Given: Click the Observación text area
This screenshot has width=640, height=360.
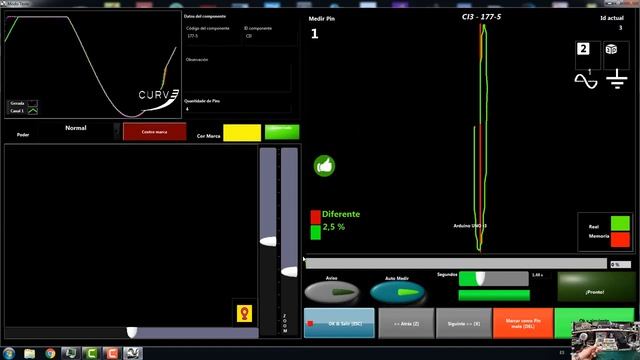Looking at the screenshot, I should (238, 77).
